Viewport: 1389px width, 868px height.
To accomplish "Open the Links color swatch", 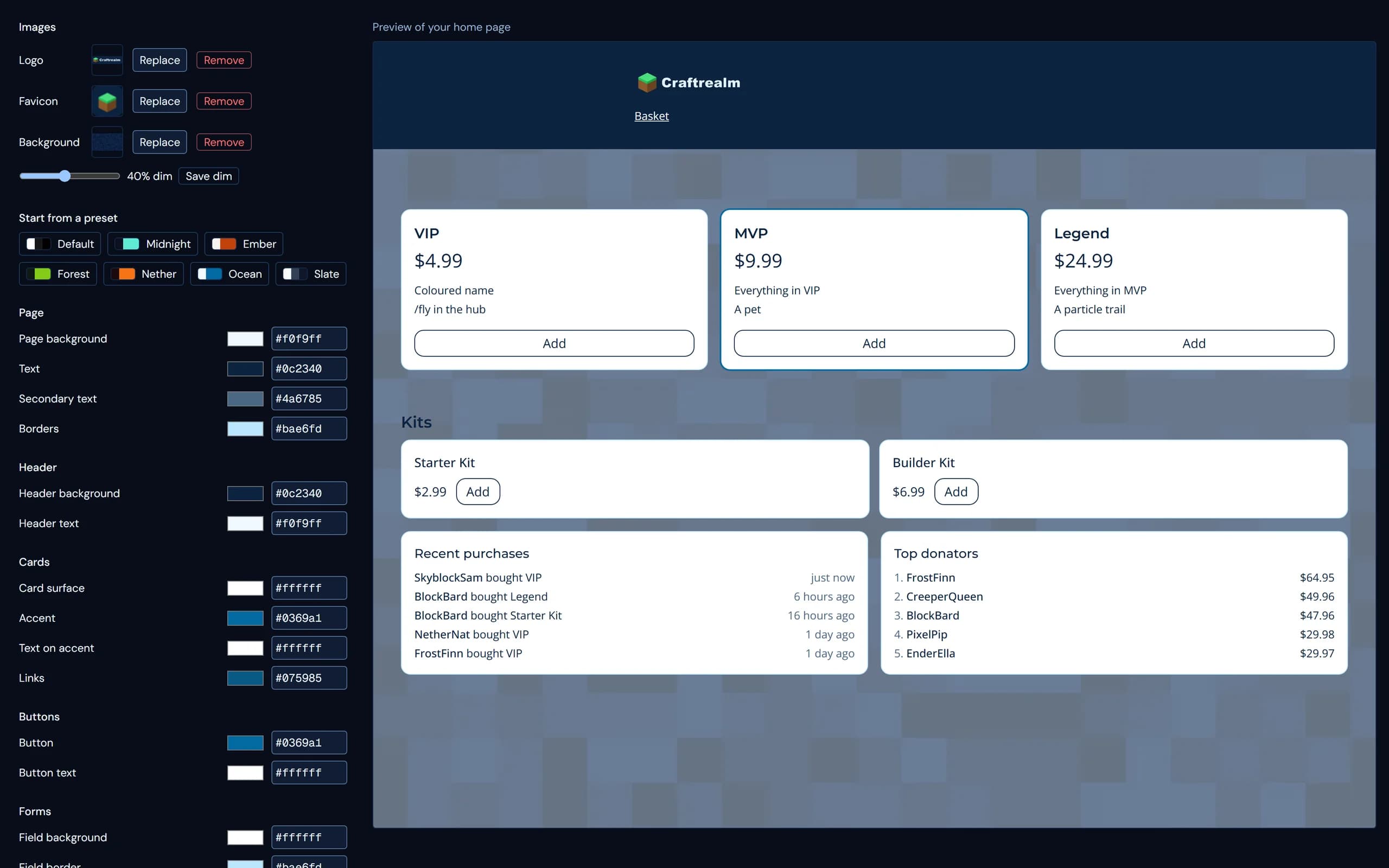I will 245,678.
